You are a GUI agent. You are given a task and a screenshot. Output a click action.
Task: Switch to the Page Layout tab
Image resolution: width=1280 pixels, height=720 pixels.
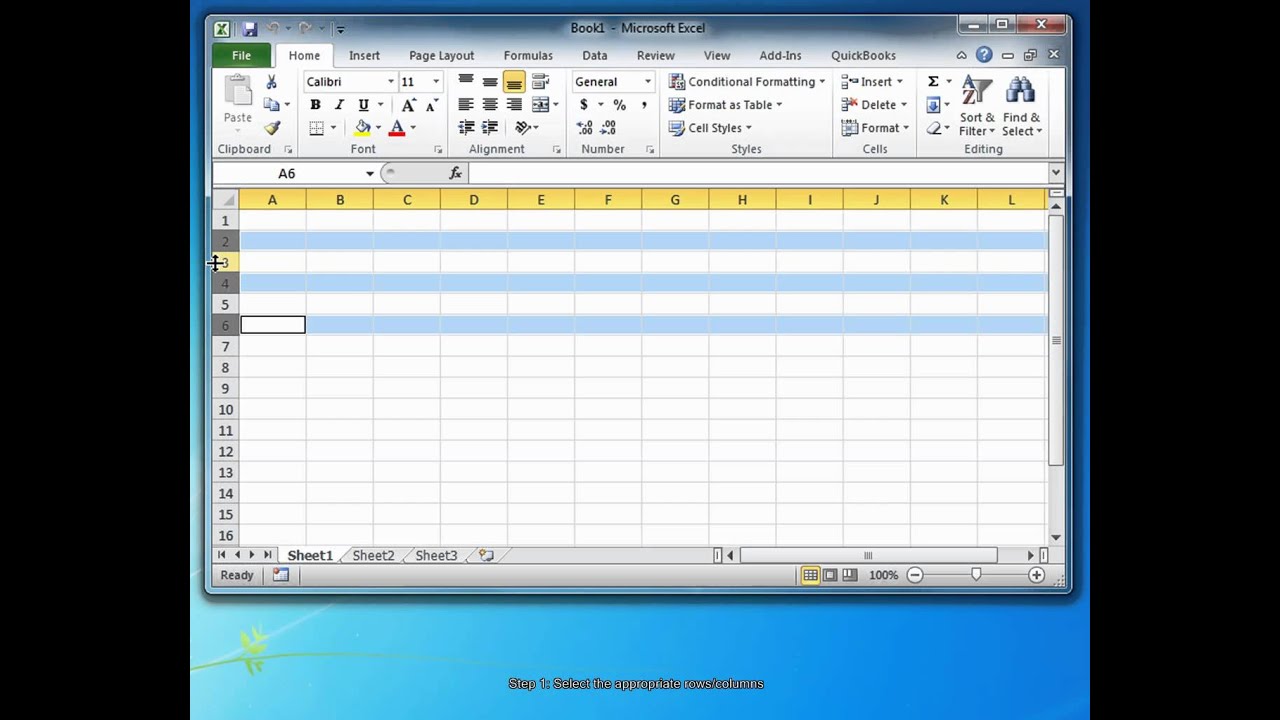441,56
